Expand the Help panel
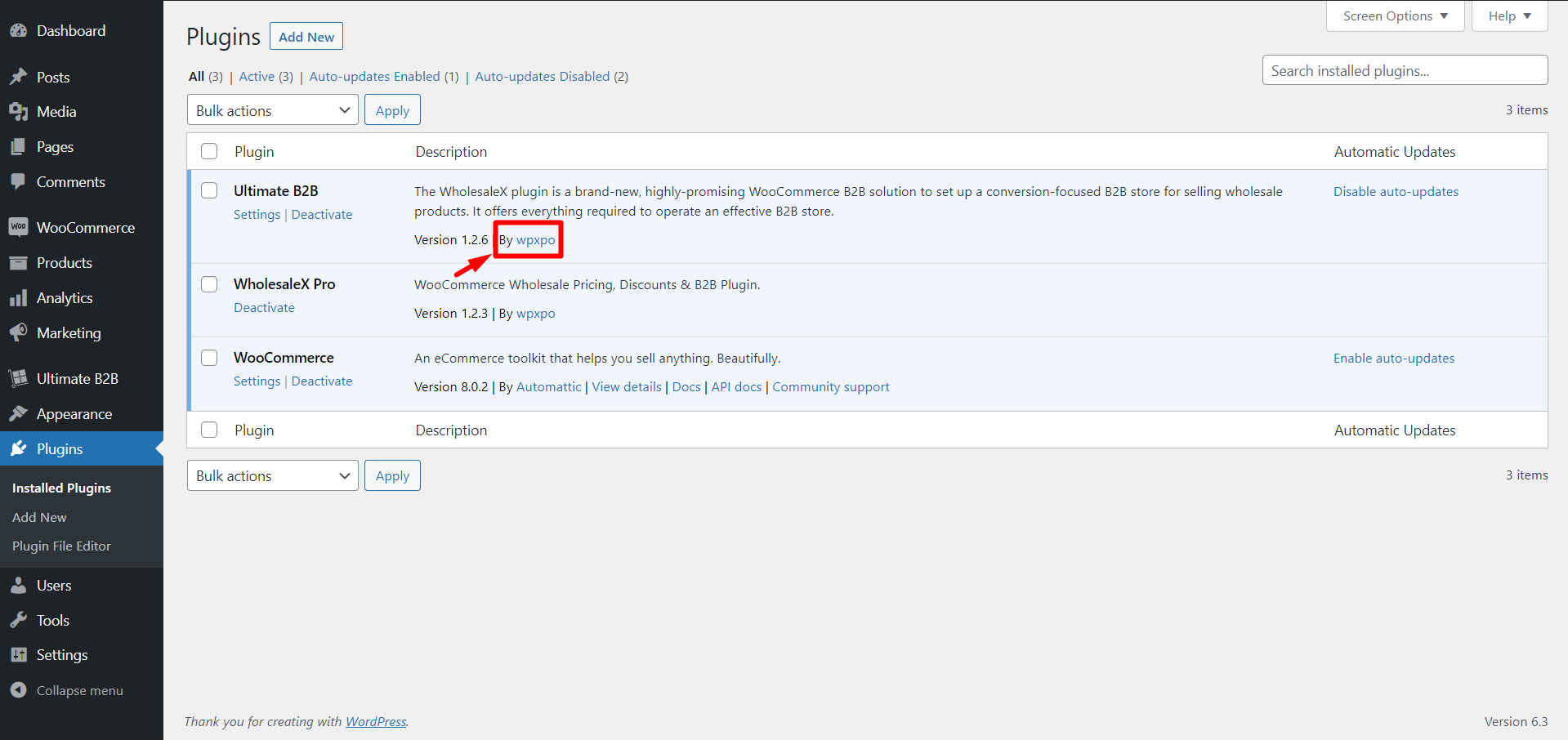Screen dimensions: 1568x740 click(1509, 16)
